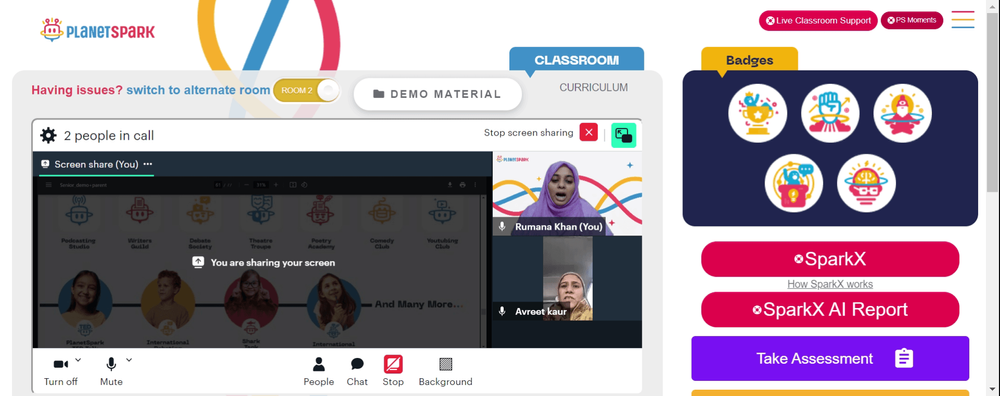This screenshot has height=396, width=1000.
Task: Click the 2 people in call text
Action: 109,136
